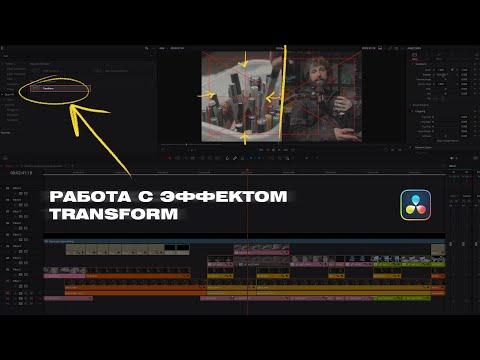Select the Open FX category

point(9,94)
